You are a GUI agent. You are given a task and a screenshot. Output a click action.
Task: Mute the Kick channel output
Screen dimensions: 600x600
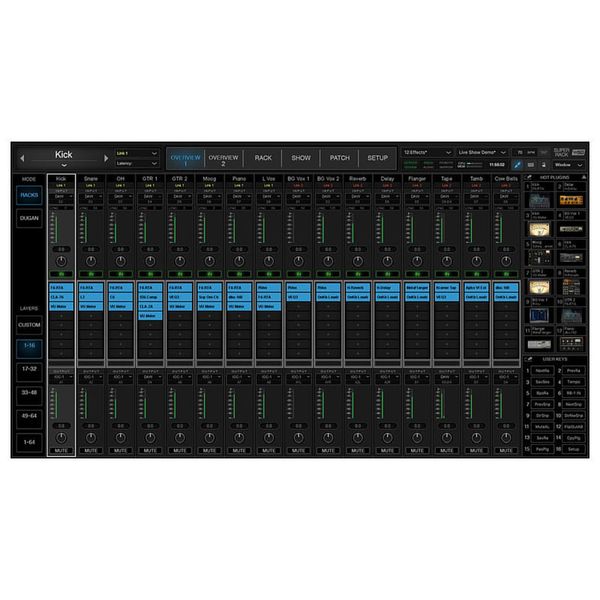62,450
